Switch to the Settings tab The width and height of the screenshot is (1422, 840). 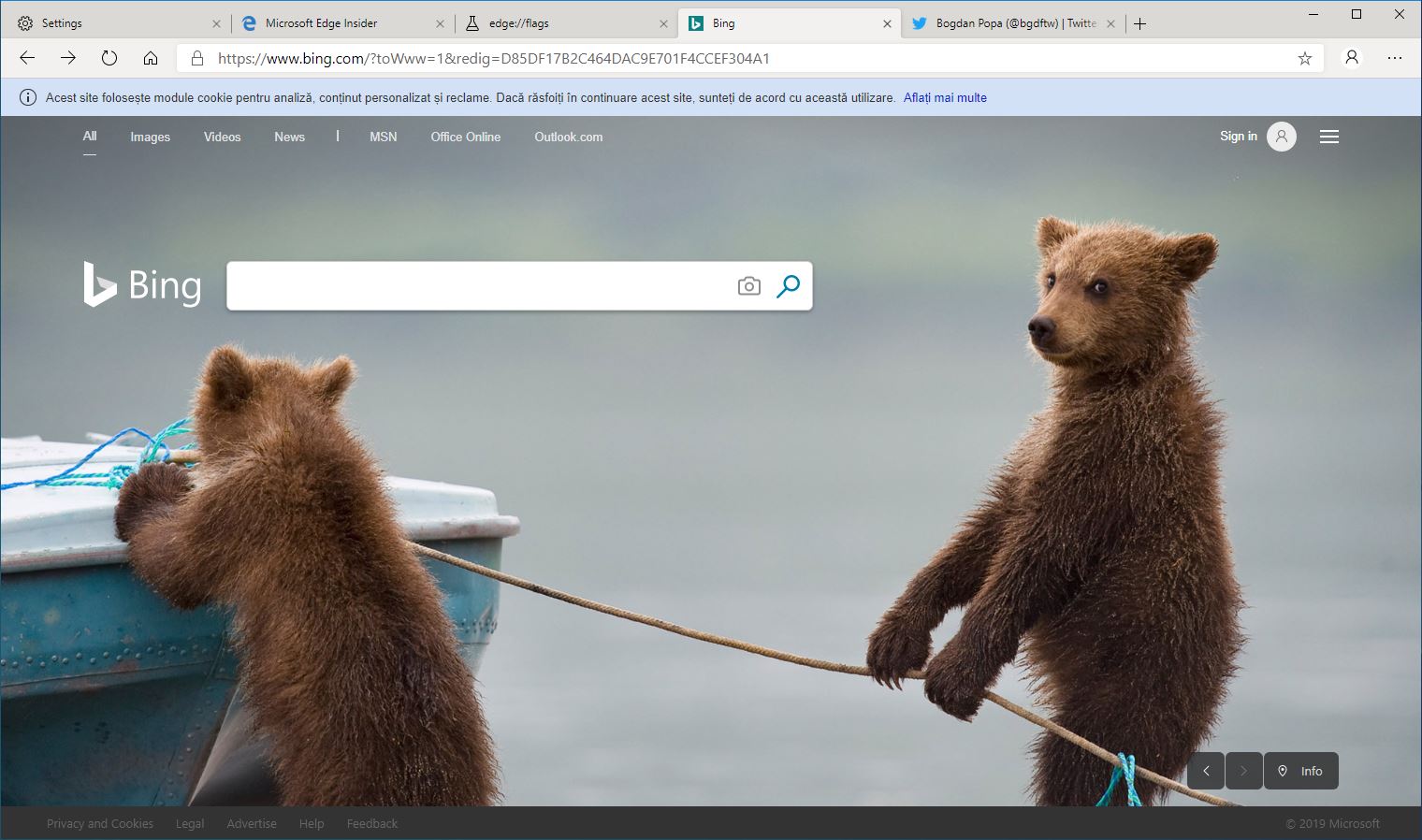click(x=117, y=23)
